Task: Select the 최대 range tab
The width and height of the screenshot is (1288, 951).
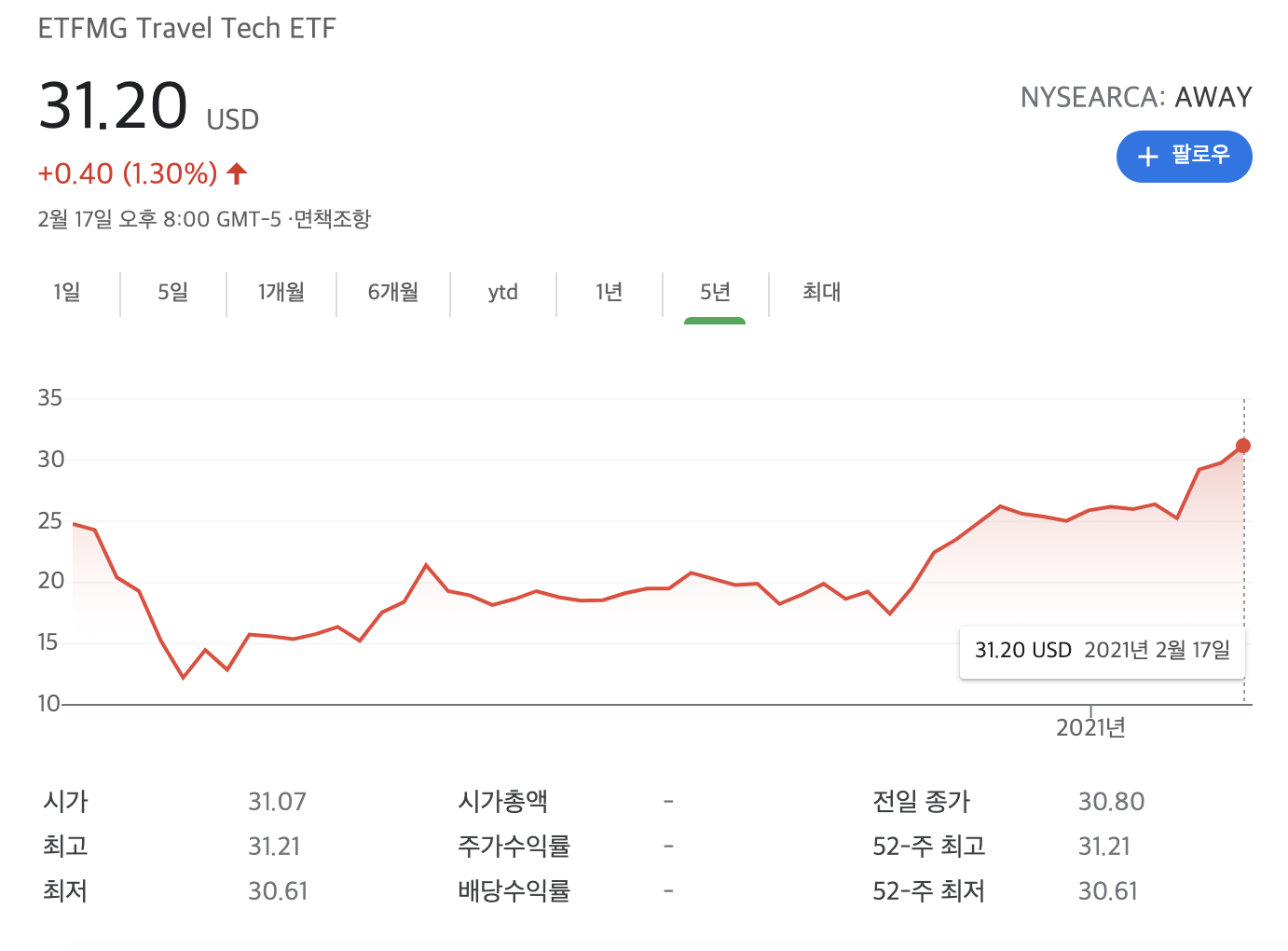Action: click(x=821, y=293)
